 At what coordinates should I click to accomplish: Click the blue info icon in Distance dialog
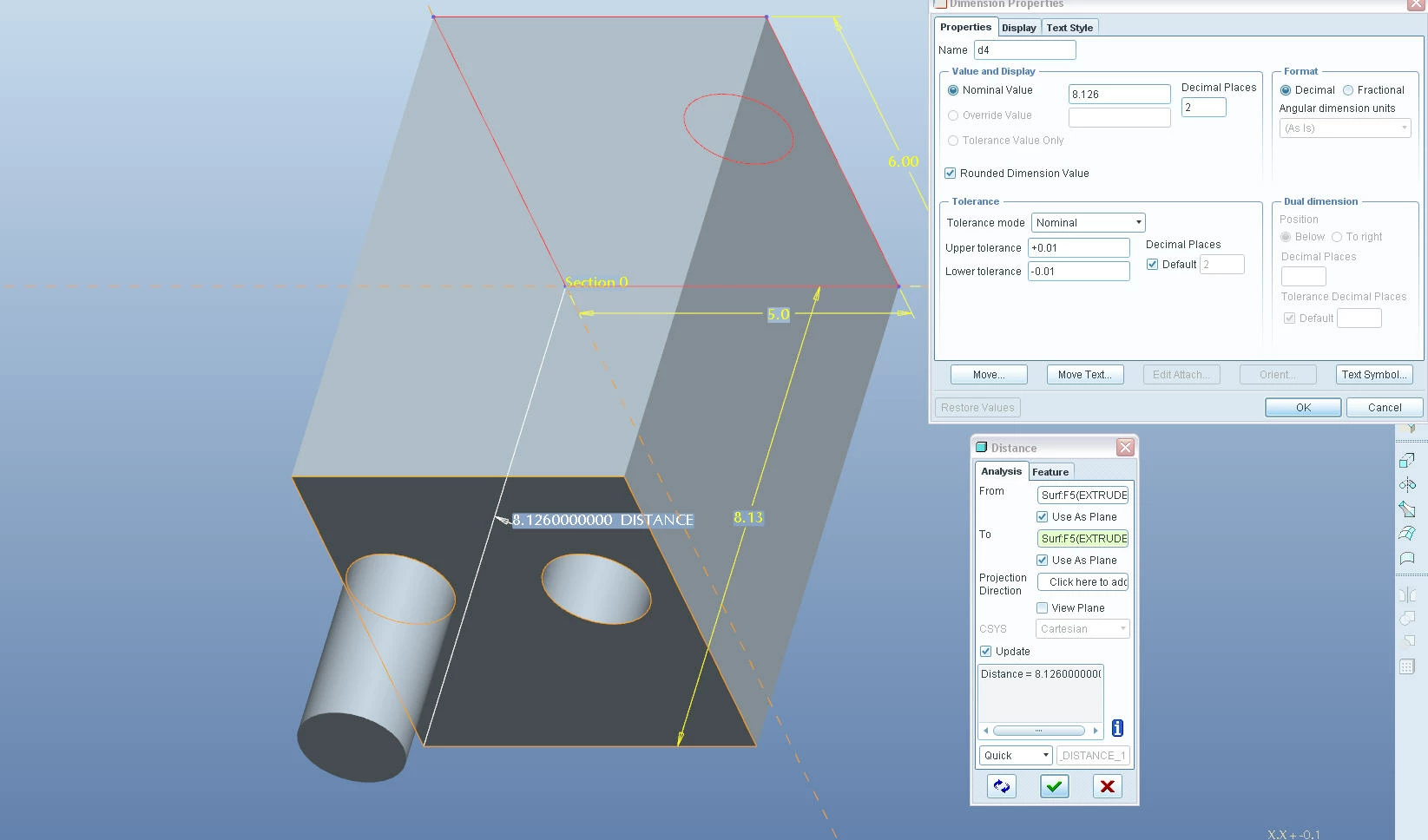(1117, 728)
